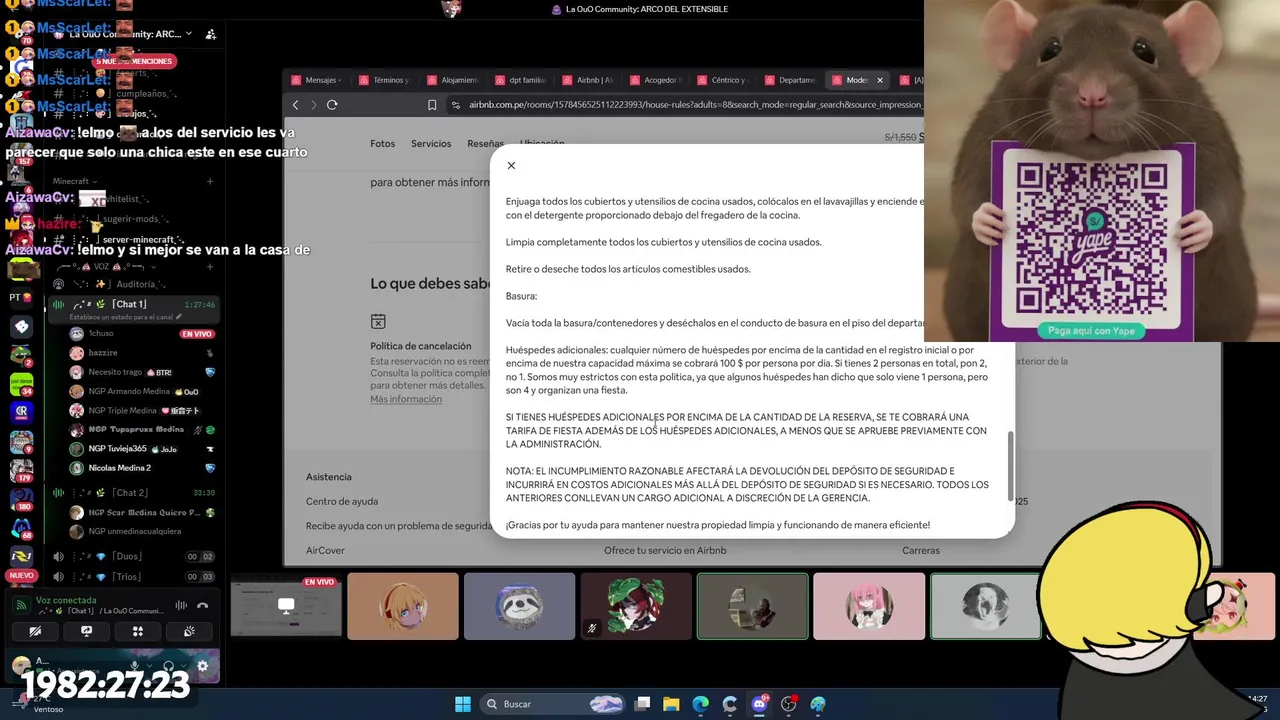The image size is (1280, 720).
Task: Click Más información under cancellation policy
Action: pos(406,399)
